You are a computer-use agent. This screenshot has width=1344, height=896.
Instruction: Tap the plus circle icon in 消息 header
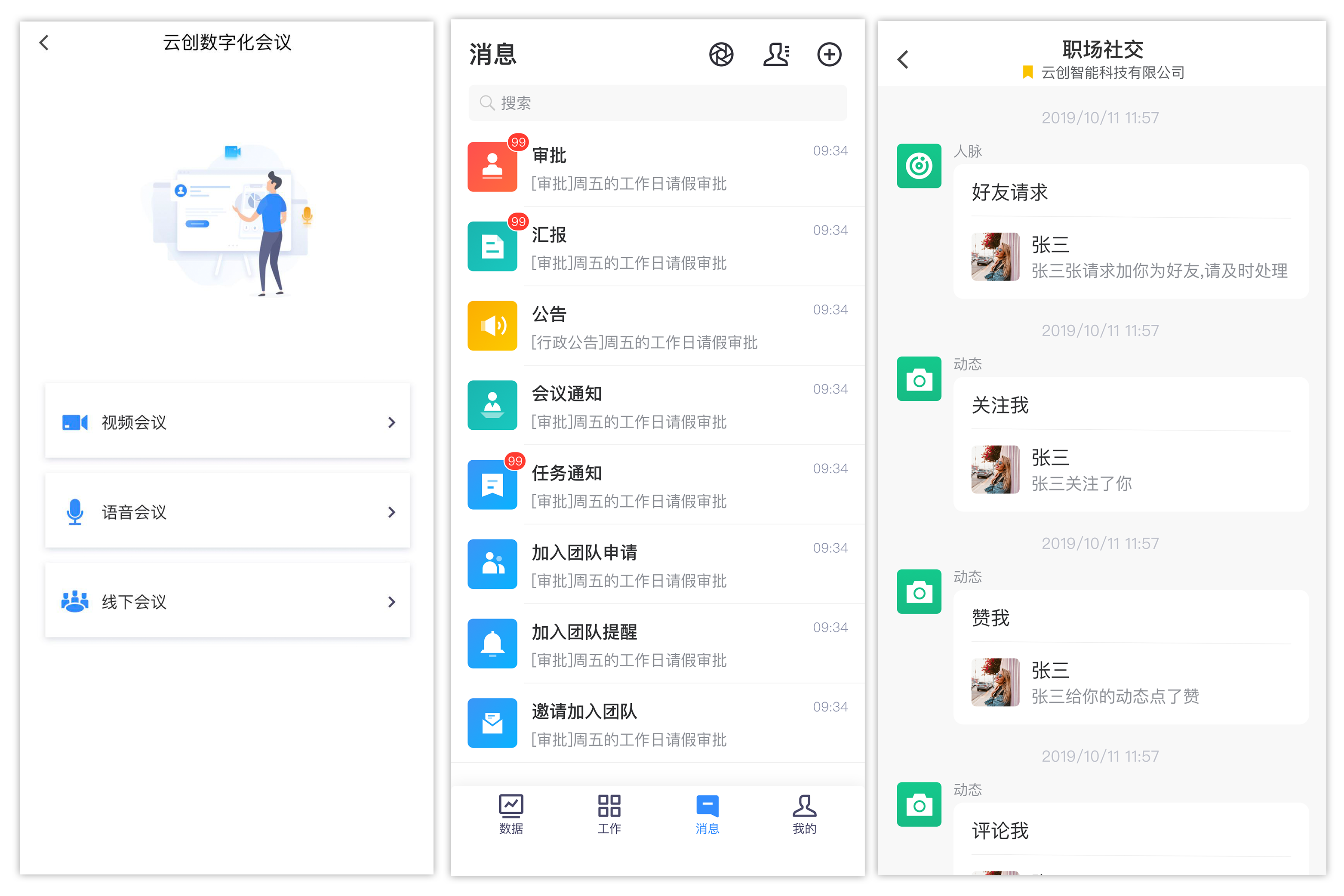[x=829, y=55]
